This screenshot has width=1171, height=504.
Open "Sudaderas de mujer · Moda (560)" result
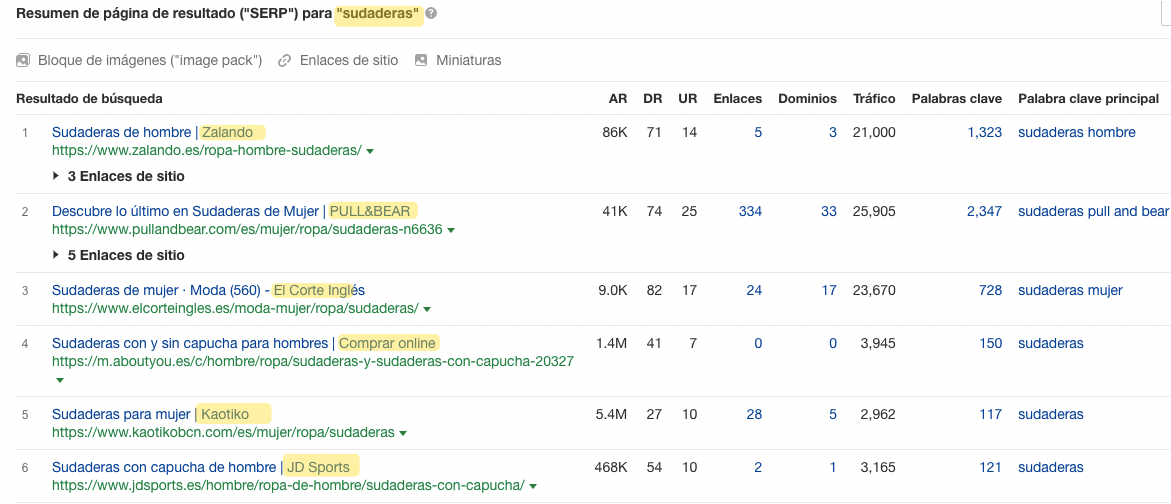click(208, 290)
